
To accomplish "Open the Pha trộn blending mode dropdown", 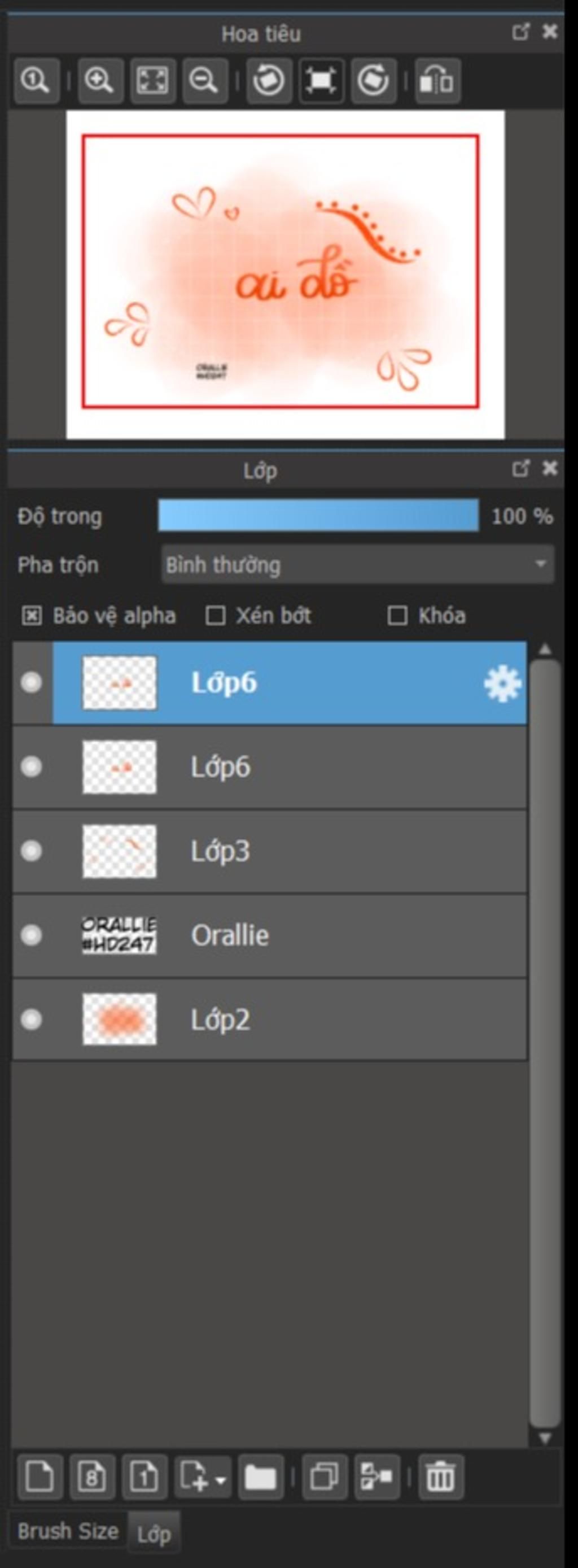I will pyautogui.click(x=358, y=564).
